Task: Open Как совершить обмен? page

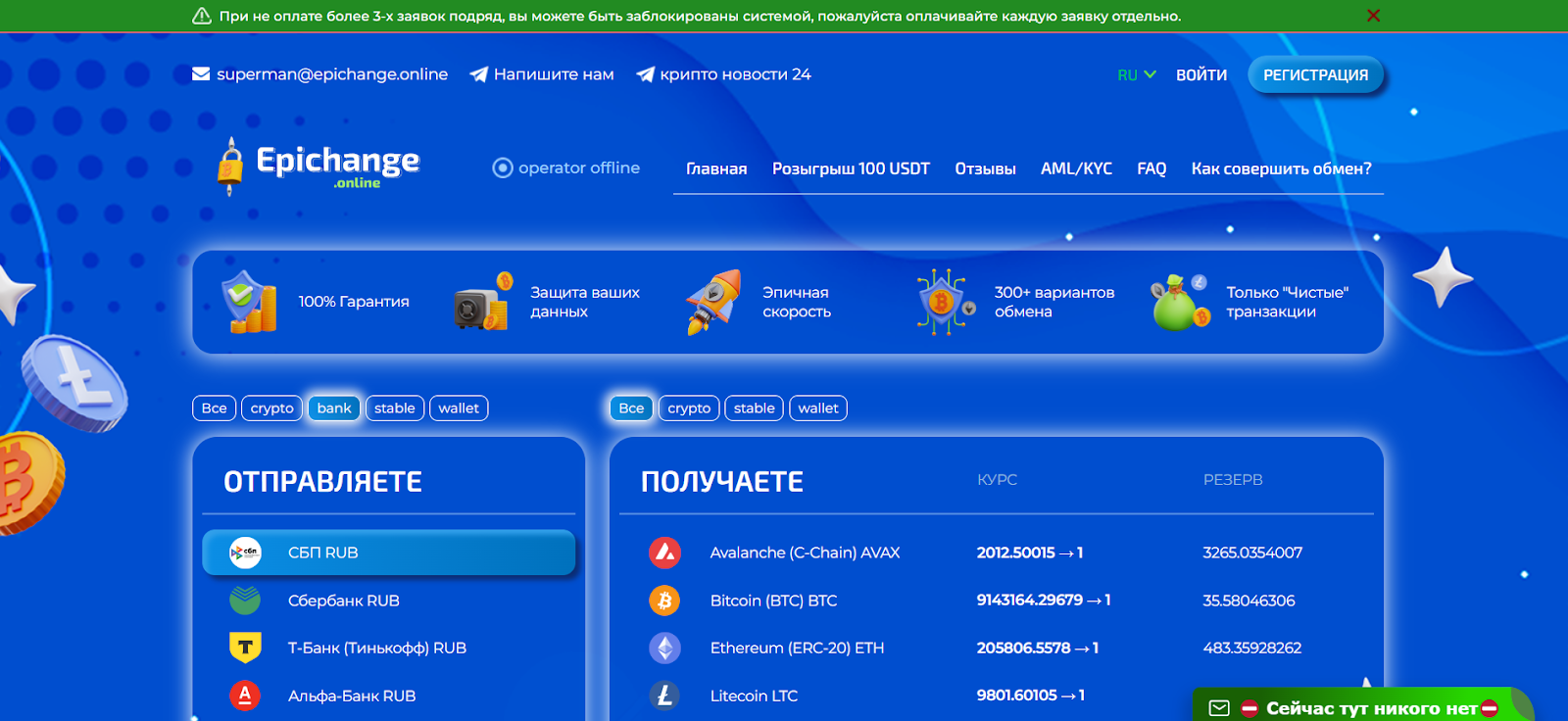Action: tap(1281, 168)
